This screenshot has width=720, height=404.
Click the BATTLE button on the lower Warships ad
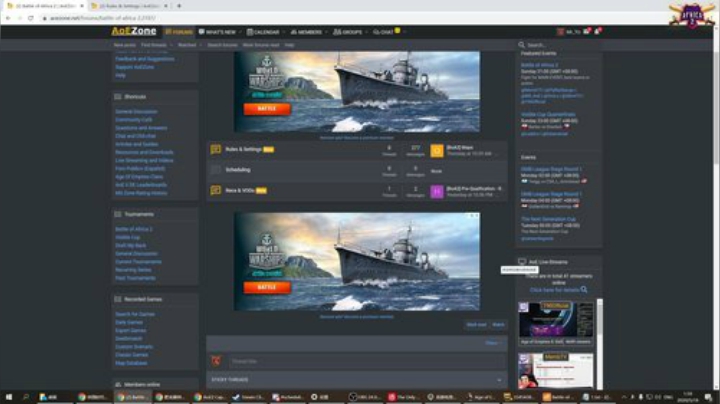267,287
